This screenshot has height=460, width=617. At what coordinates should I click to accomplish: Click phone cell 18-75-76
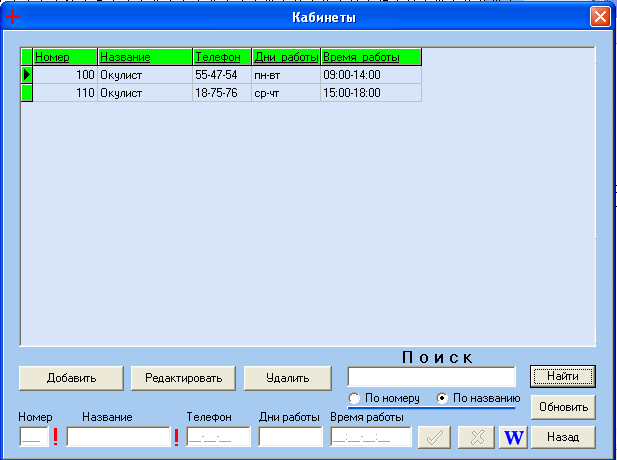222,93
